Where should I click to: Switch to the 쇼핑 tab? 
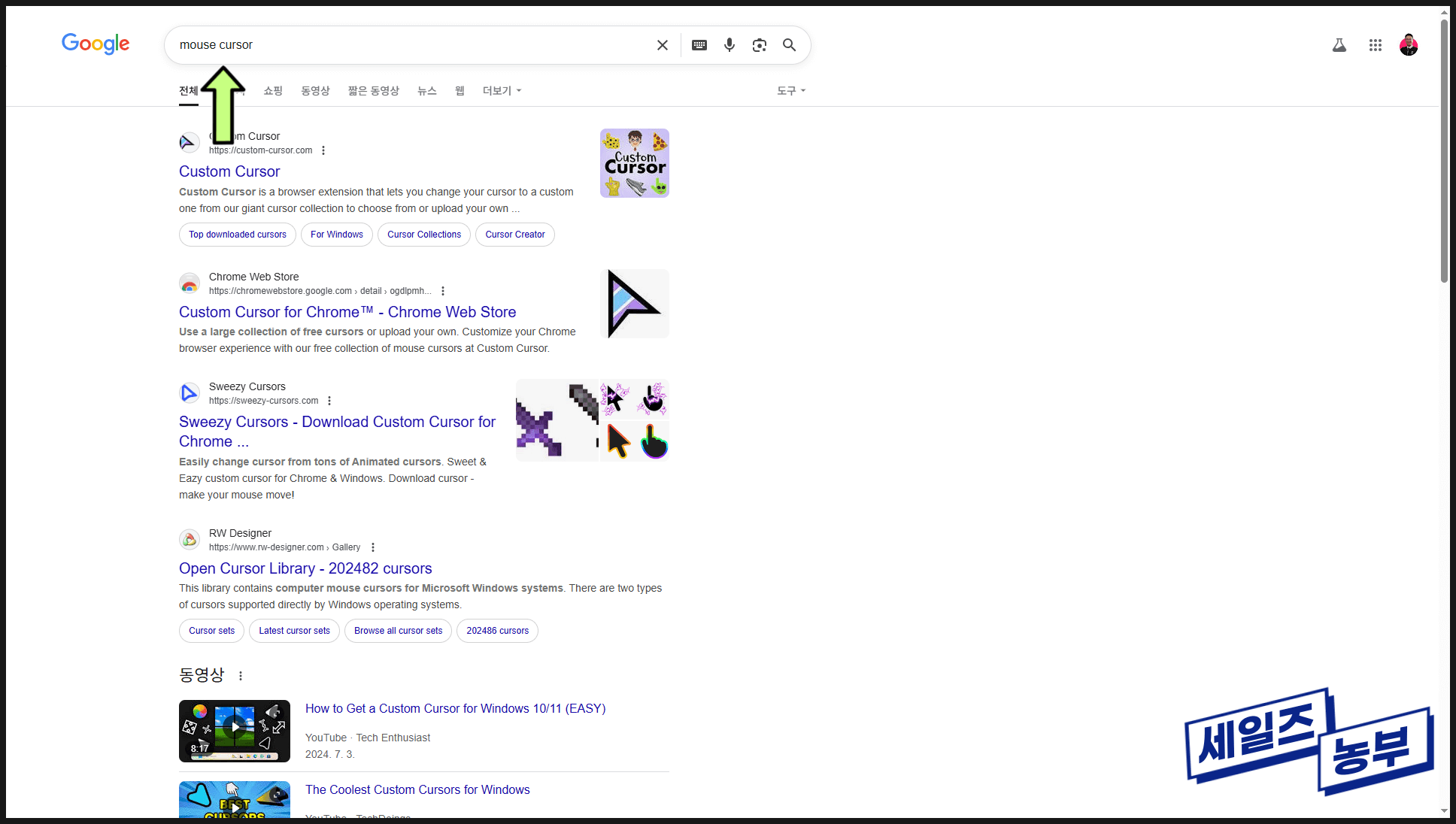pos(272,90)
